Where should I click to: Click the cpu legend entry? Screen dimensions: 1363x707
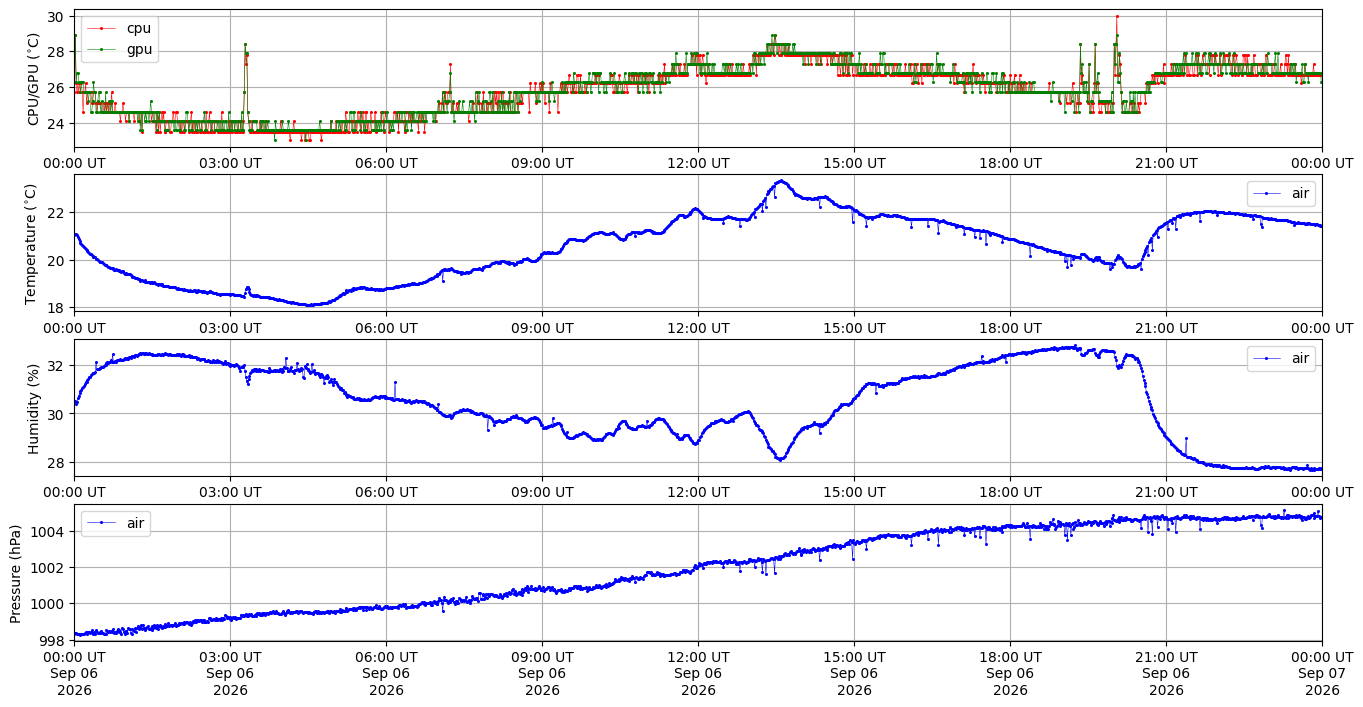(x=120, y=28)
